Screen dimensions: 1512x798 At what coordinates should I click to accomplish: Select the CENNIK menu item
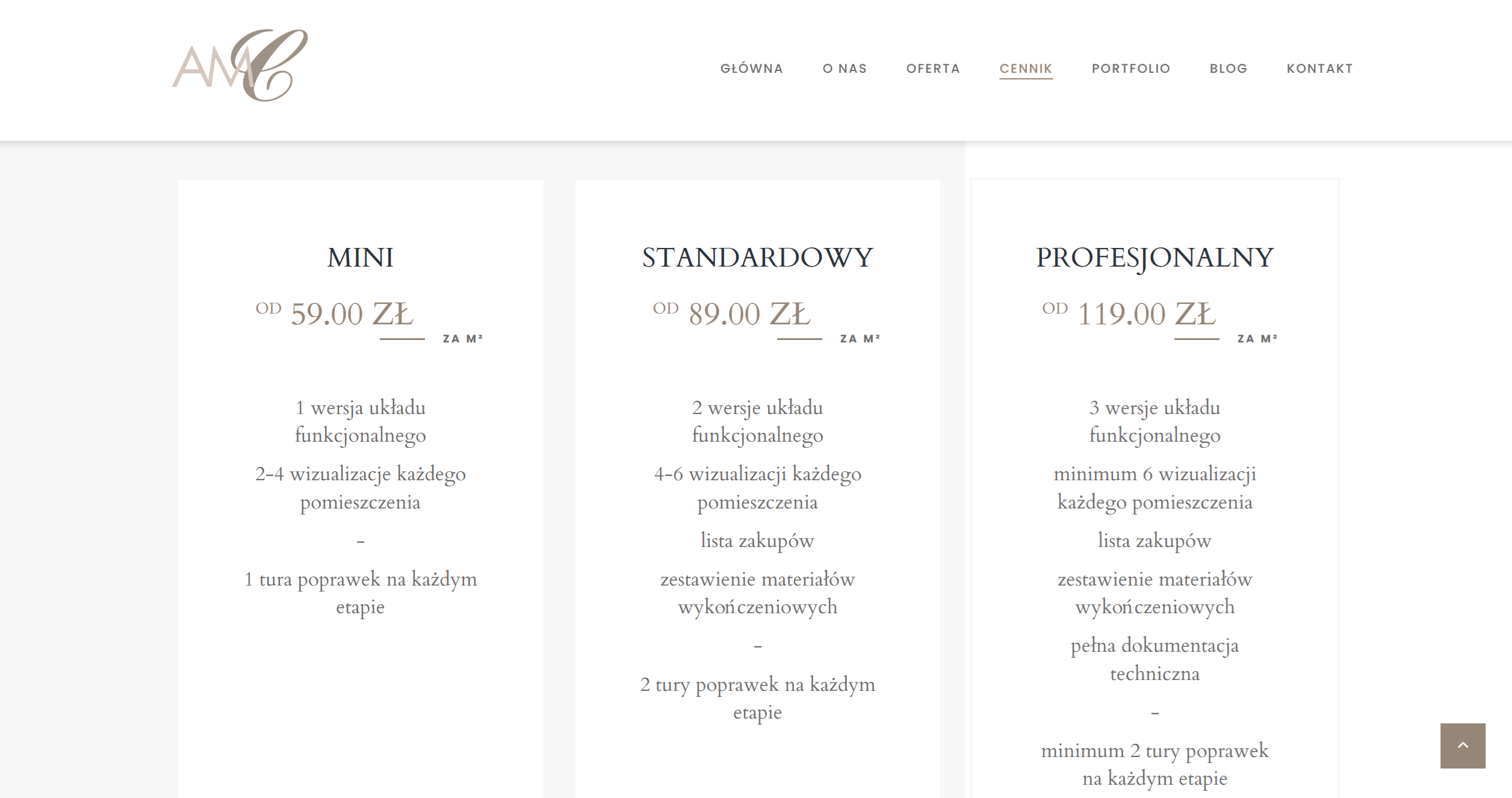click(x=1026, y=69)
